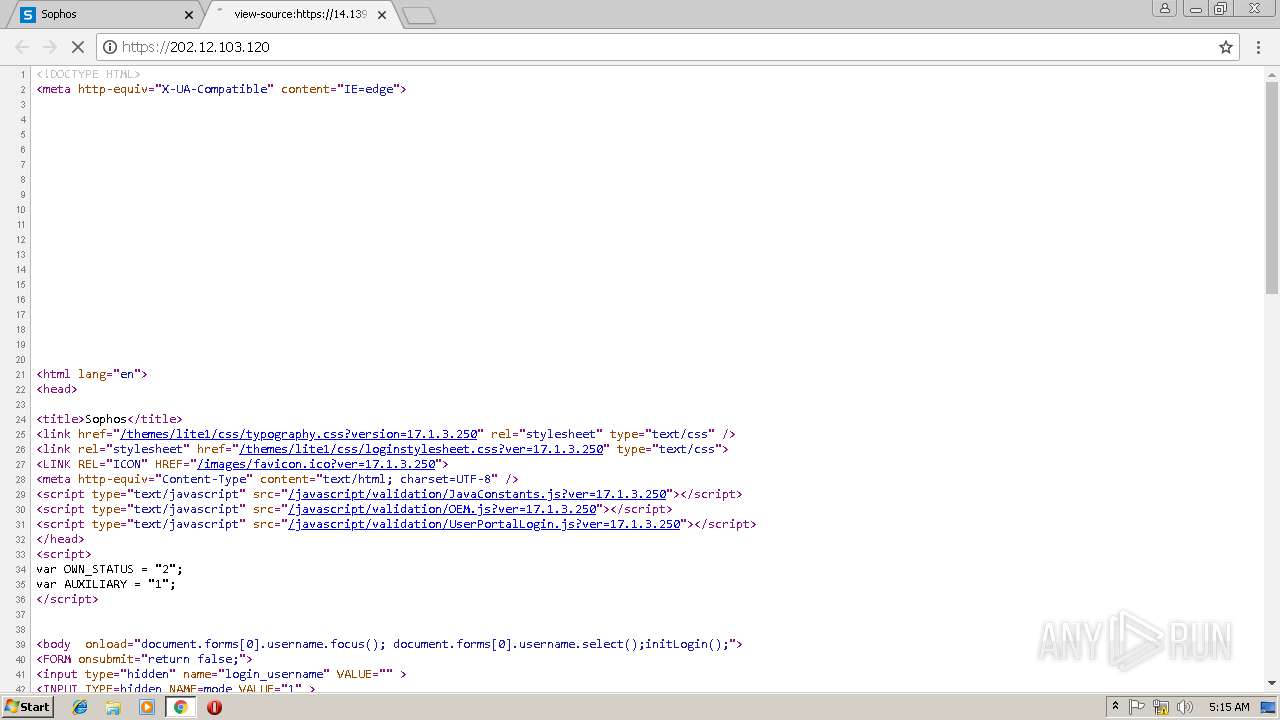This screenshot has height=720, width=1280.
Task: View site information icon in address bar
Action: pyautogui.click(x=110, y=47)
